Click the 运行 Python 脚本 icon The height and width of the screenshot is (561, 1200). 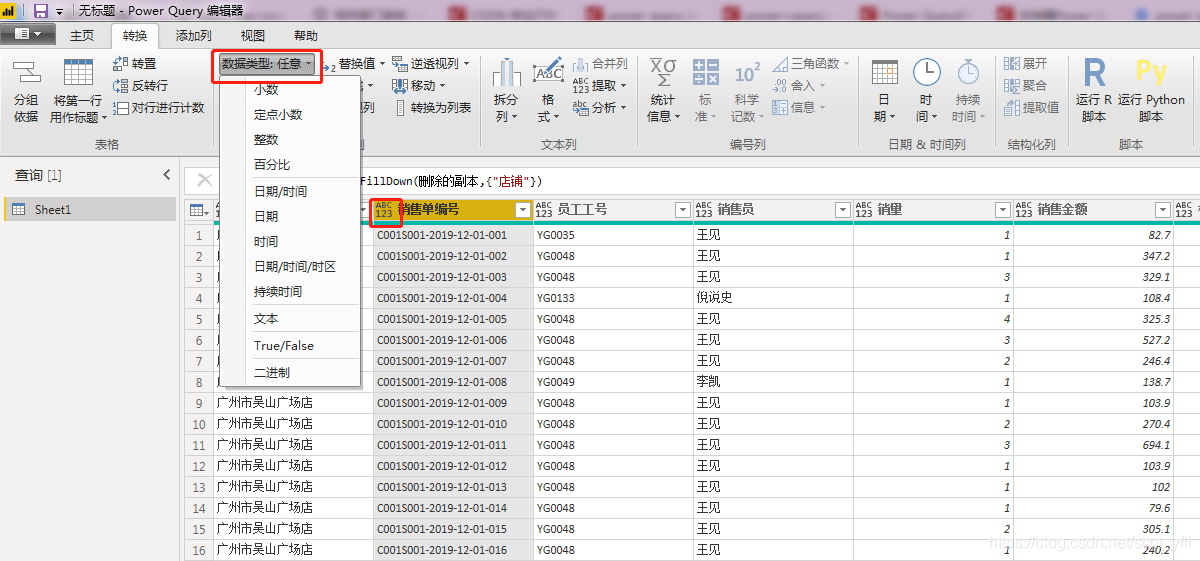click(x=1151, y=72)
